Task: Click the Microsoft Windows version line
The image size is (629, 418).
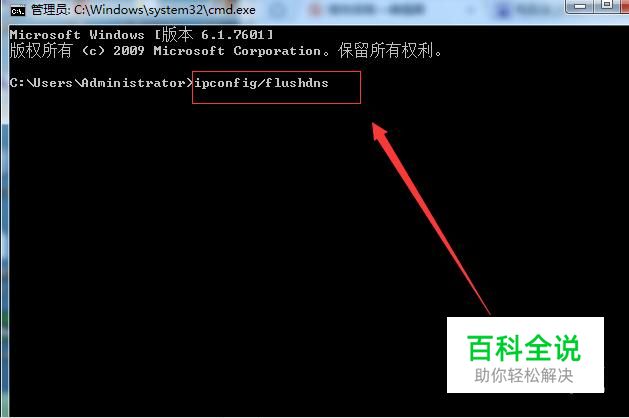Action: [141, 35]
